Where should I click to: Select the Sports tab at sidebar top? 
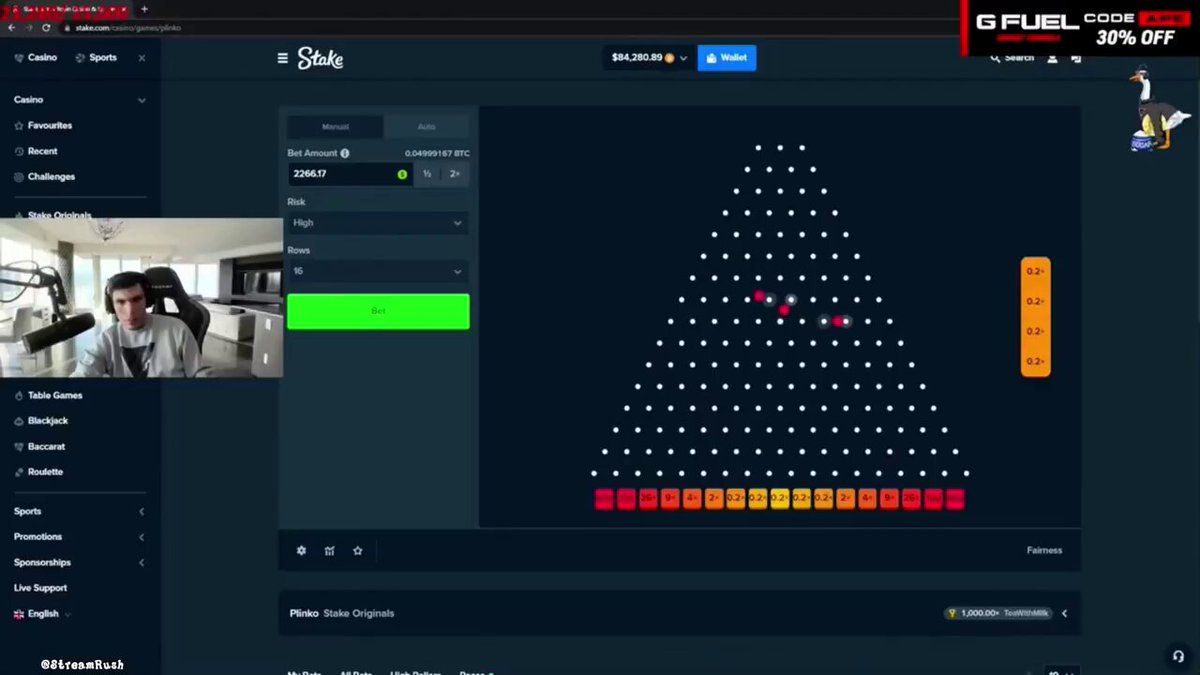96,58
